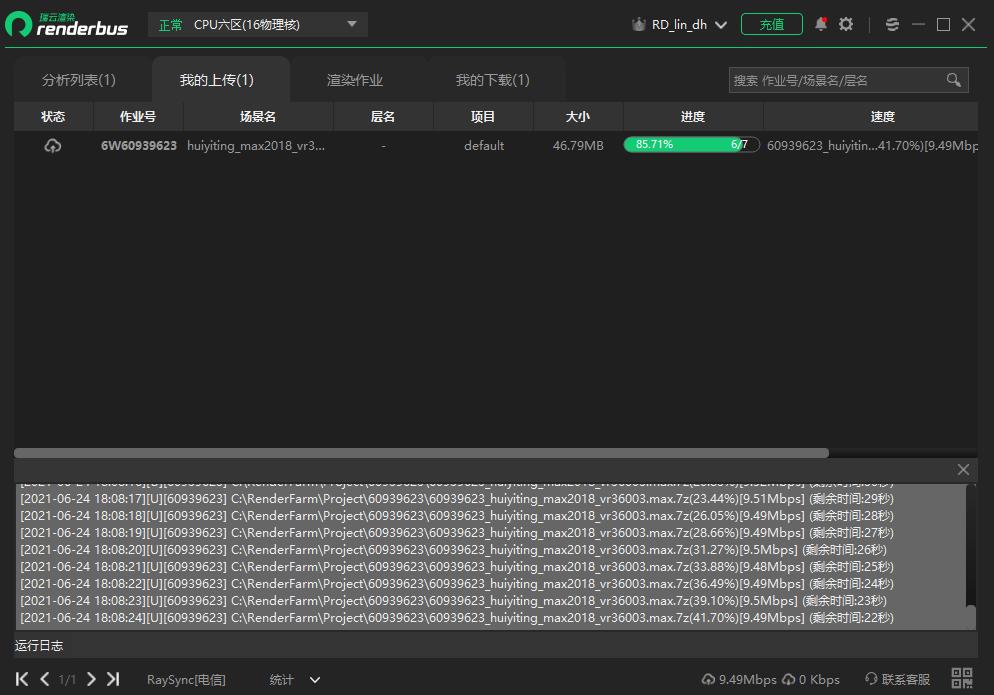Click the striped sphere icon in title bar
Viewport: 994px width, 695px height.
[893, 25]
